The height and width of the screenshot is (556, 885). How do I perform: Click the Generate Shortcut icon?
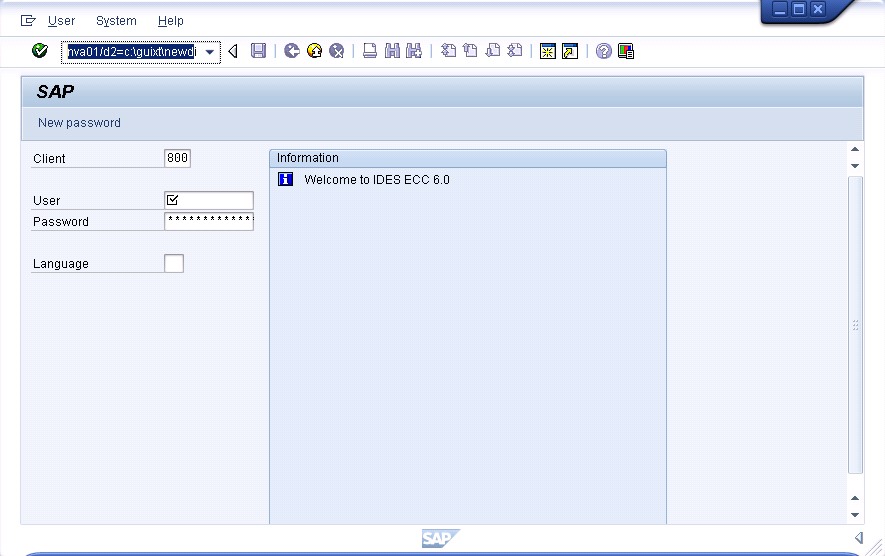[x=570, y=51]
